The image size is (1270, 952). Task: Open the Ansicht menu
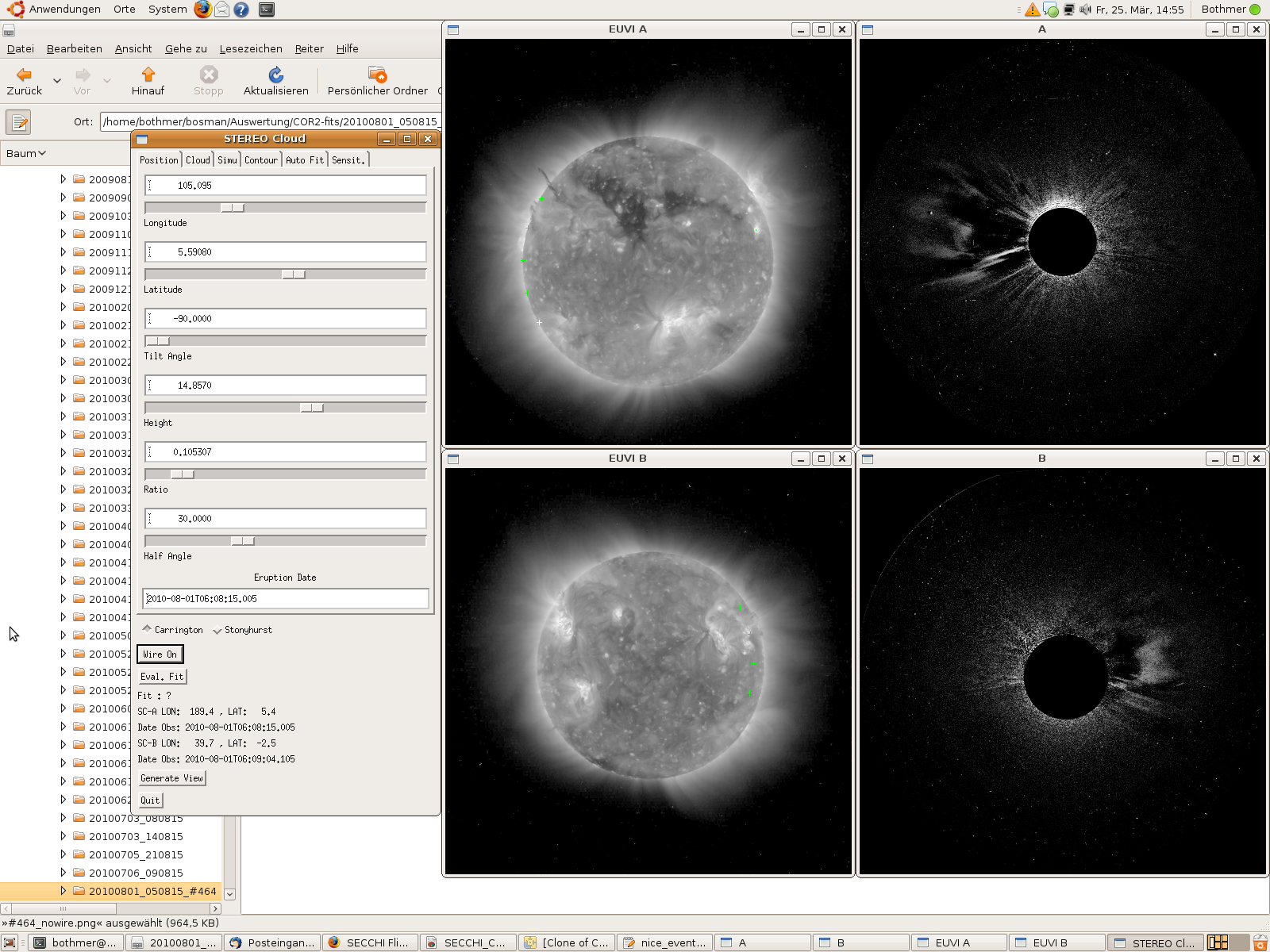tap(133, 48)
